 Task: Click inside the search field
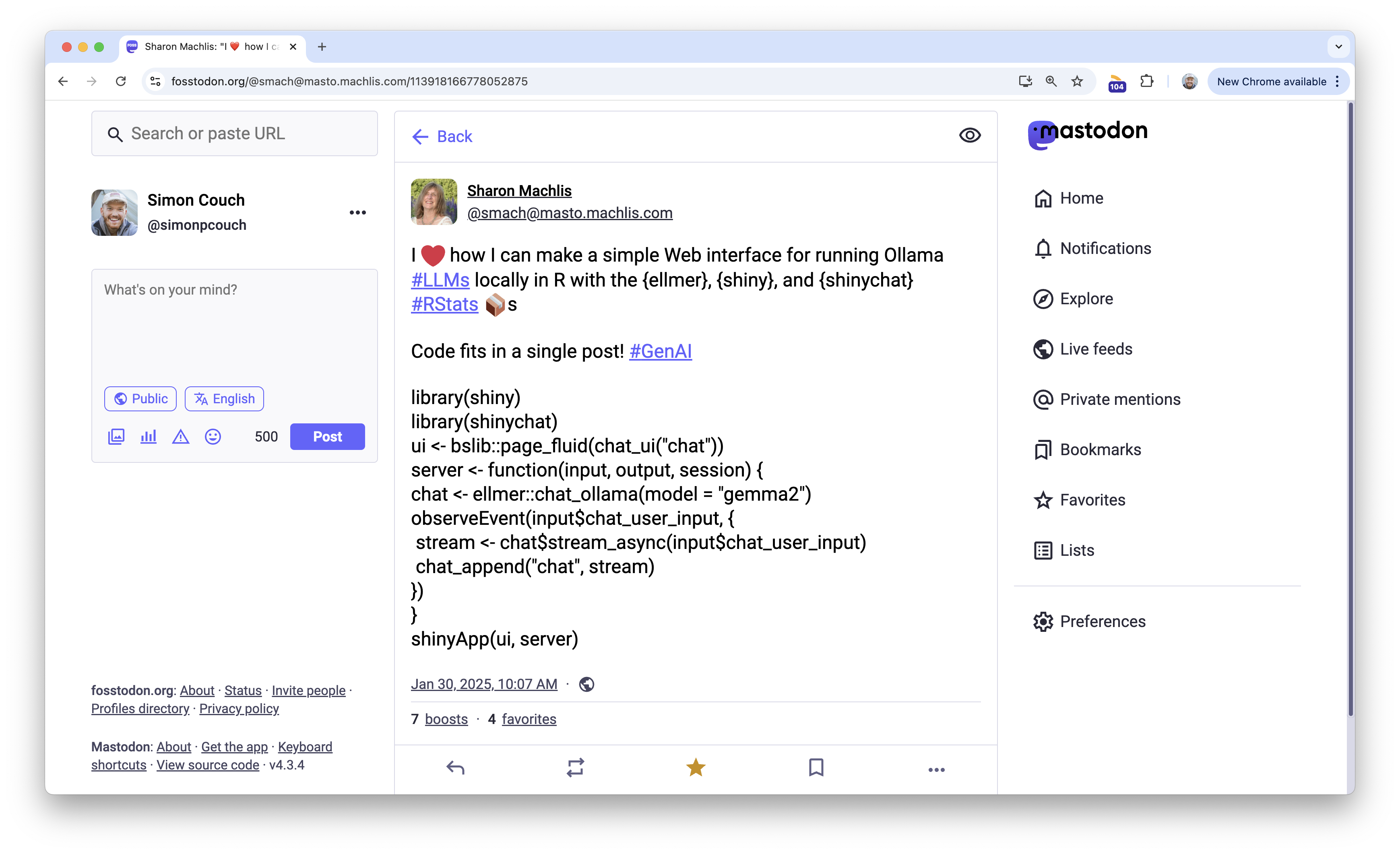[x=234, y=134]
